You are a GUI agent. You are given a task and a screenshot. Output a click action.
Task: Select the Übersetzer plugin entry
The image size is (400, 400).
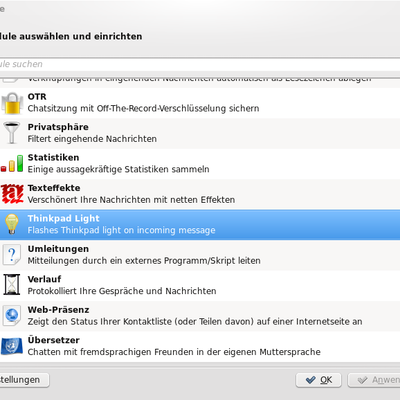(x=200, y=346)
